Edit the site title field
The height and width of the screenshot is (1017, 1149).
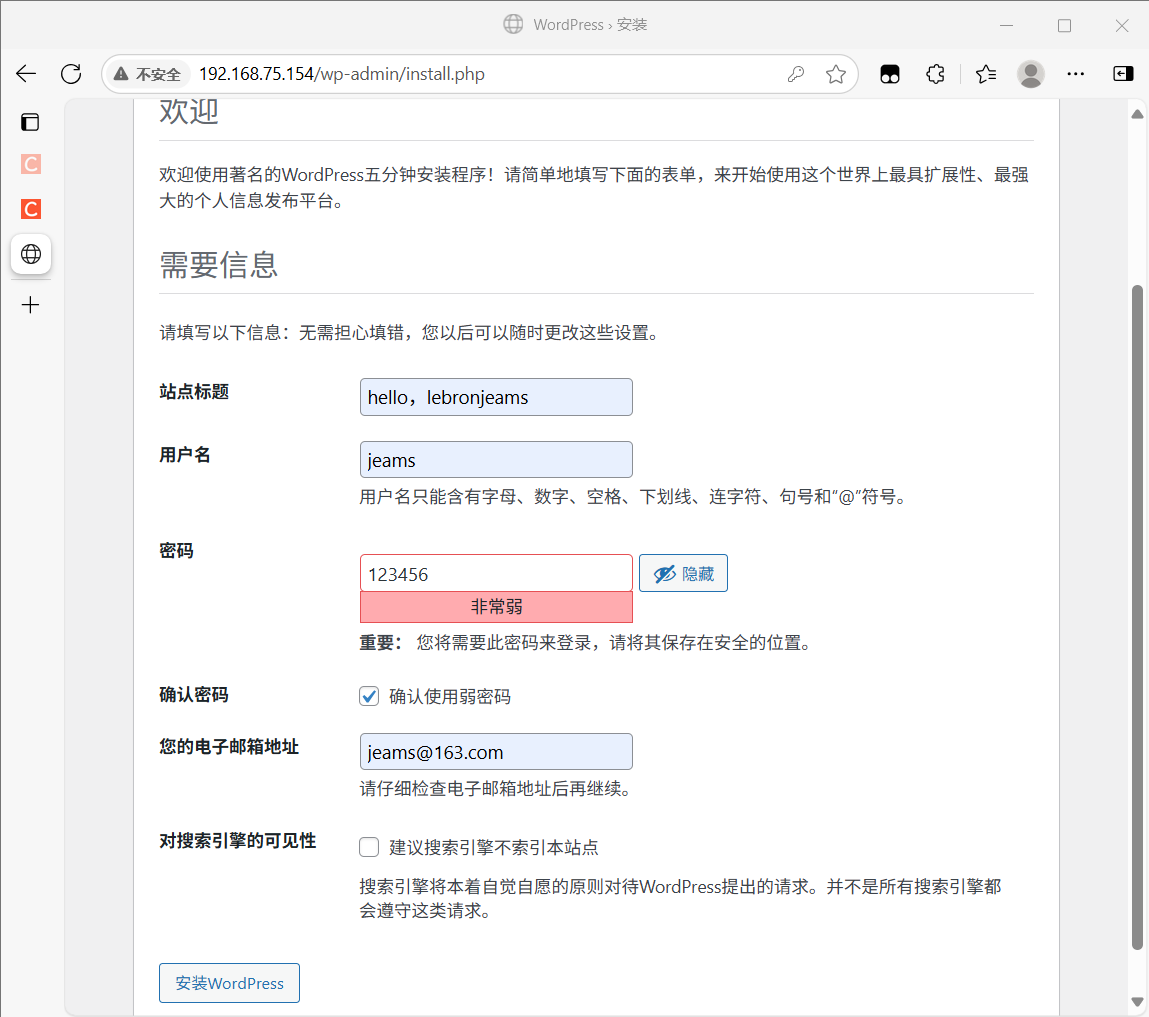[496, 397]
